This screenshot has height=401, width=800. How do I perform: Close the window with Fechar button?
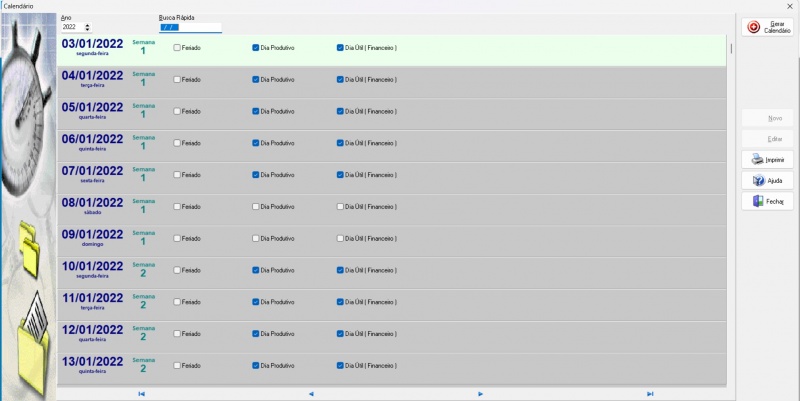tap(767, 202)
